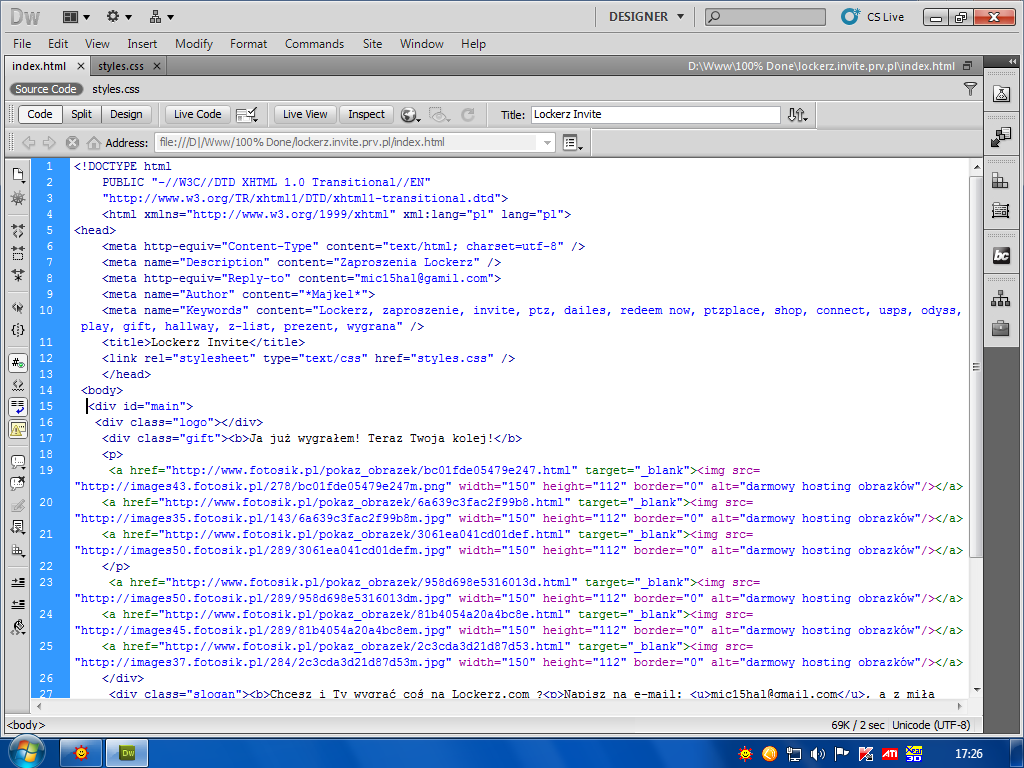Image resolution: width=1024 pixels, height=768 pixels.
Task: Open the Modify menu
Action: point(194,44)
